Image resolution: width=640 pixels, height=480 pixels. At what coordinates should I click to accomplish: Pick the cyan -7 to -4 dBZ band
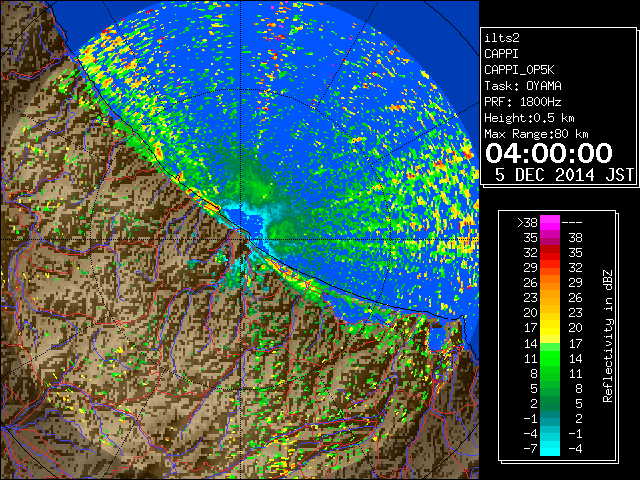(x=550, y=448)
